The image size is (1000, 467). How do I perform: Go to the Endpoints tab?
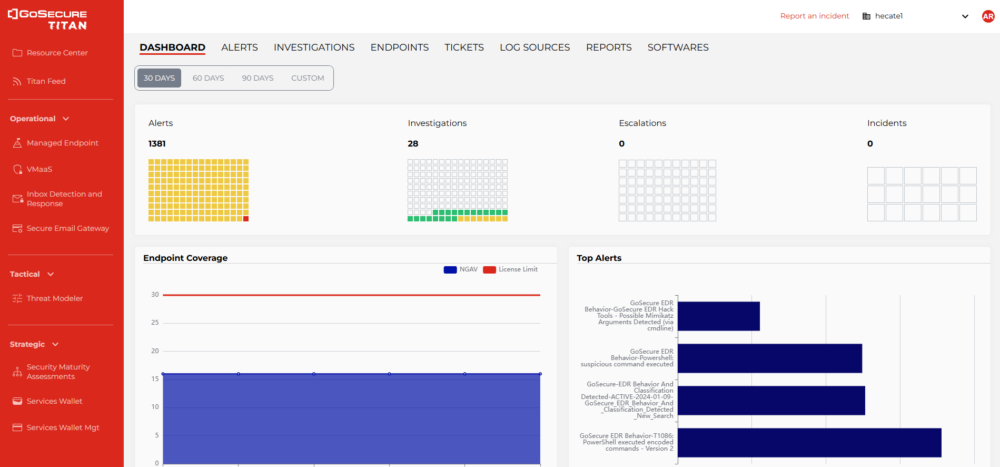[400, 47]
